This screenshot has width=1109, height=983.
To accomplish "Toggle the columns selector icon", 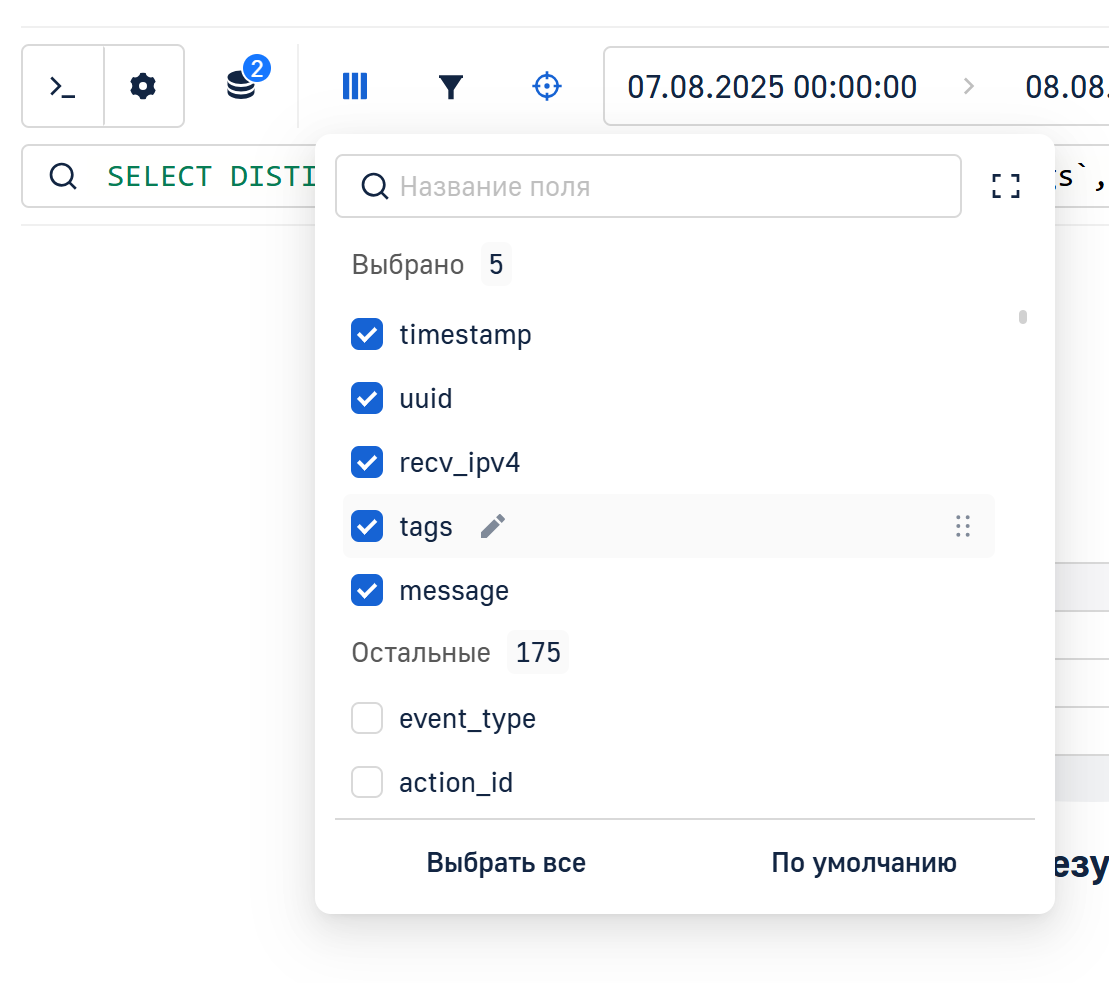I will click(355, 87).
